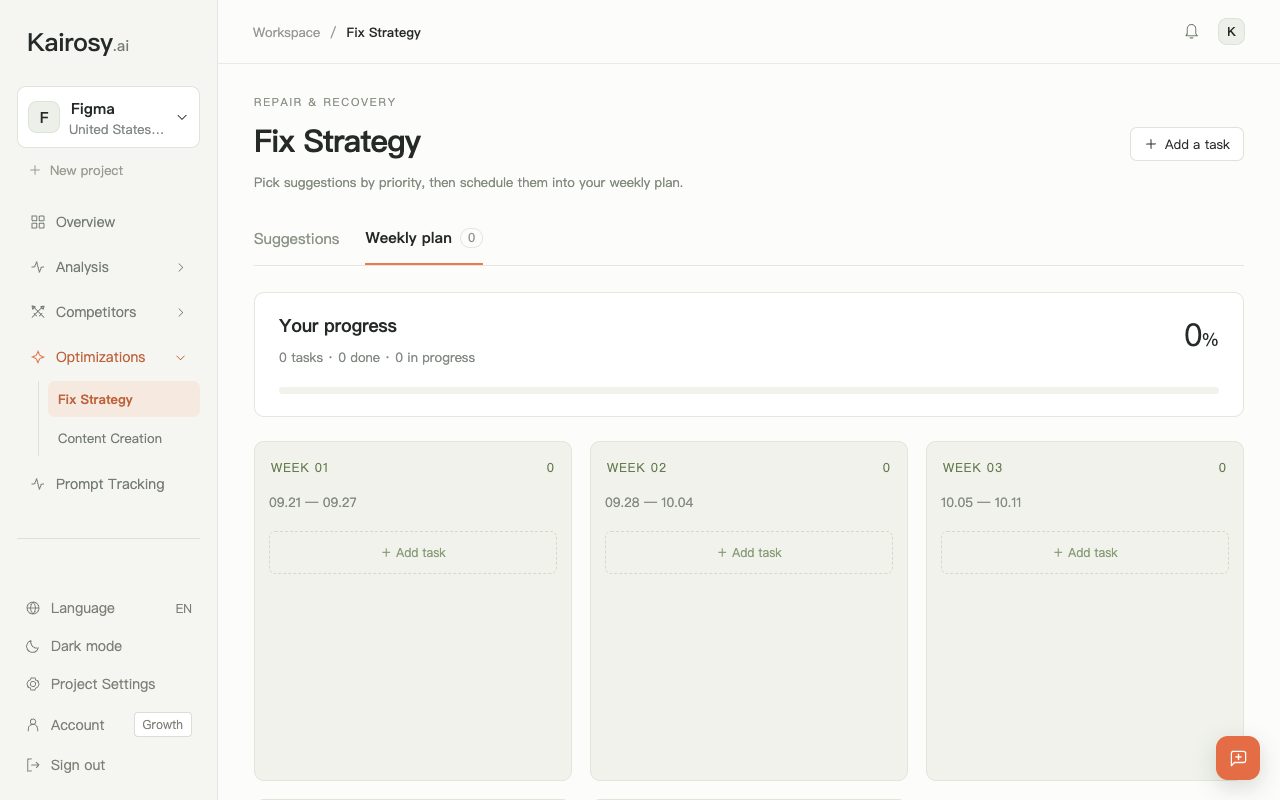Open the orange feedback chat button
The image size is (1280, 800).
(x=1238, y=758)
